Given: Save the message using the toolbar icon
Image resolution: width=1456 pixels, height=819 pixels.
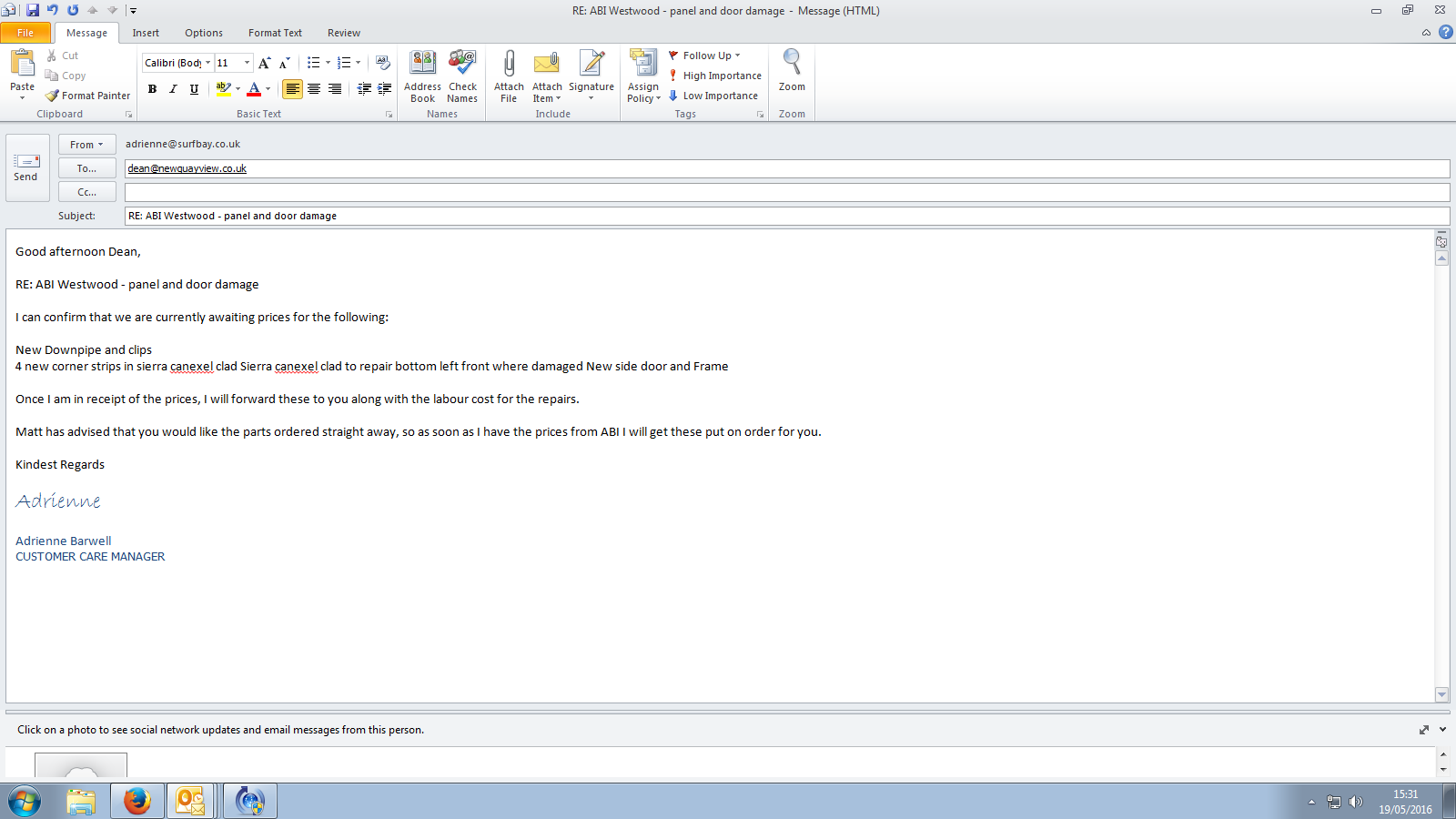Looking at the screenshot, I should (33, 10).
